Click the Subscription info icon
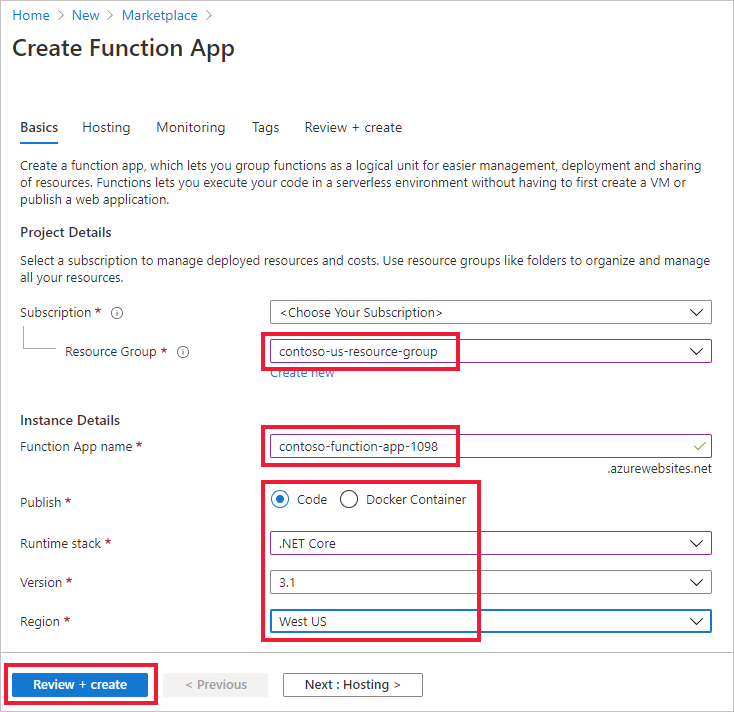 (x=117, y=313)
